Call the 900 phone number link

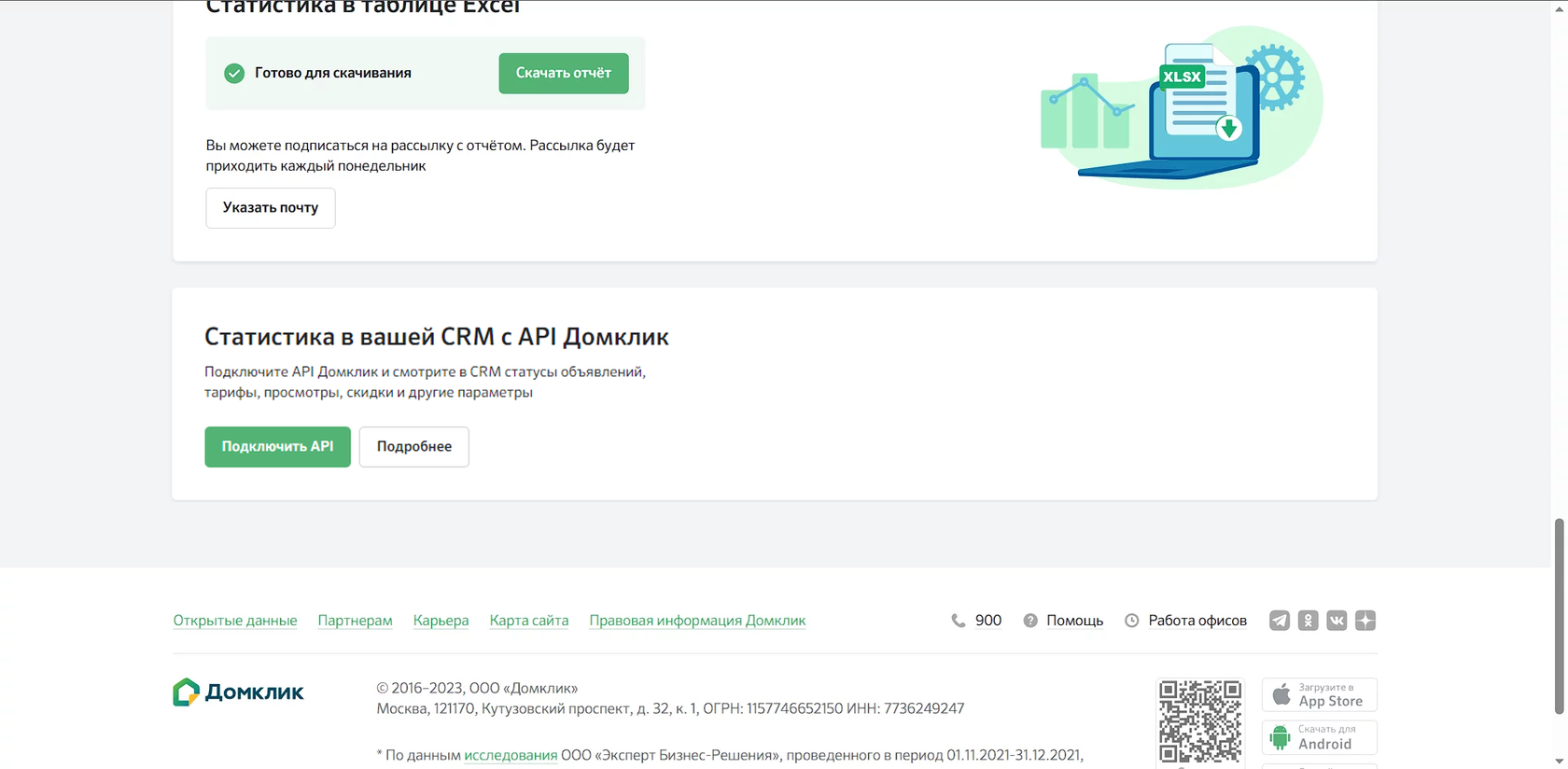click(988, 621)
